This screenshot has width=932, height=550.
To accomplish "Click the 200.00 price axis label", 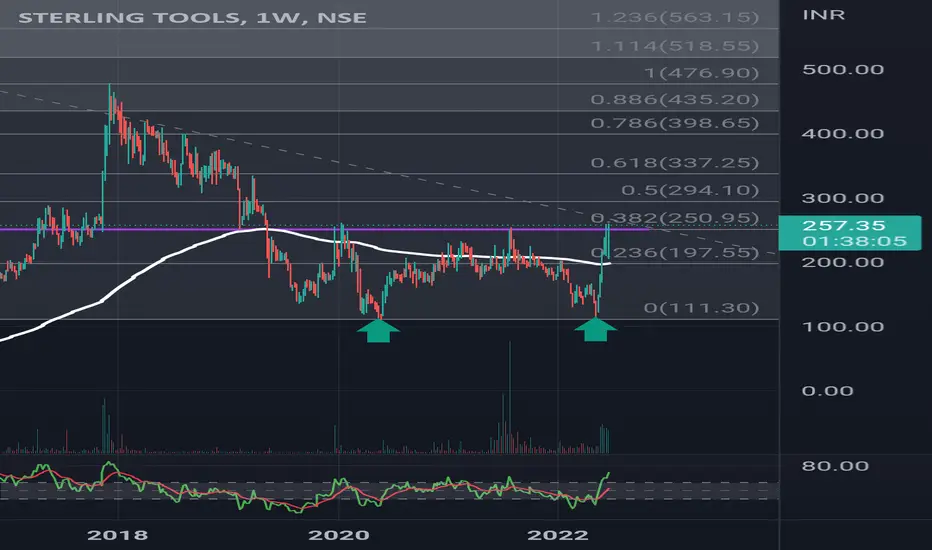I will [x=843, y=262].
